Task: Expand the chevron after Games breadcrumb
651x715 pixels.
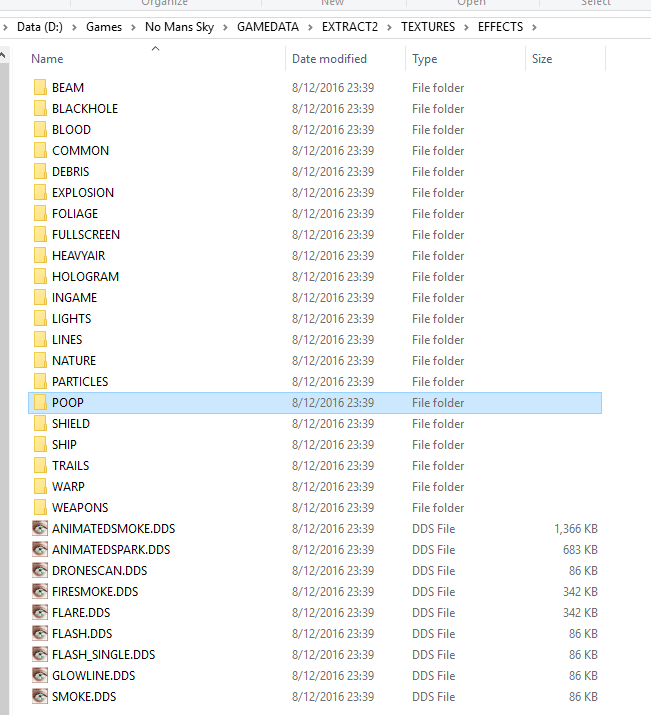Action: click(x=133, y=27)
